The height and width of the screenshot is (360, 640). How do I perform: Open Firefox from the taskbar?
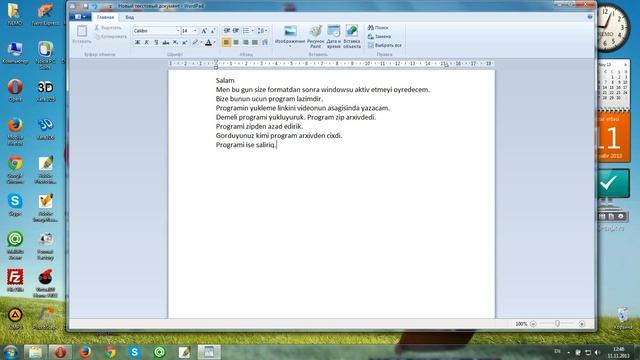tap(85, 352)
